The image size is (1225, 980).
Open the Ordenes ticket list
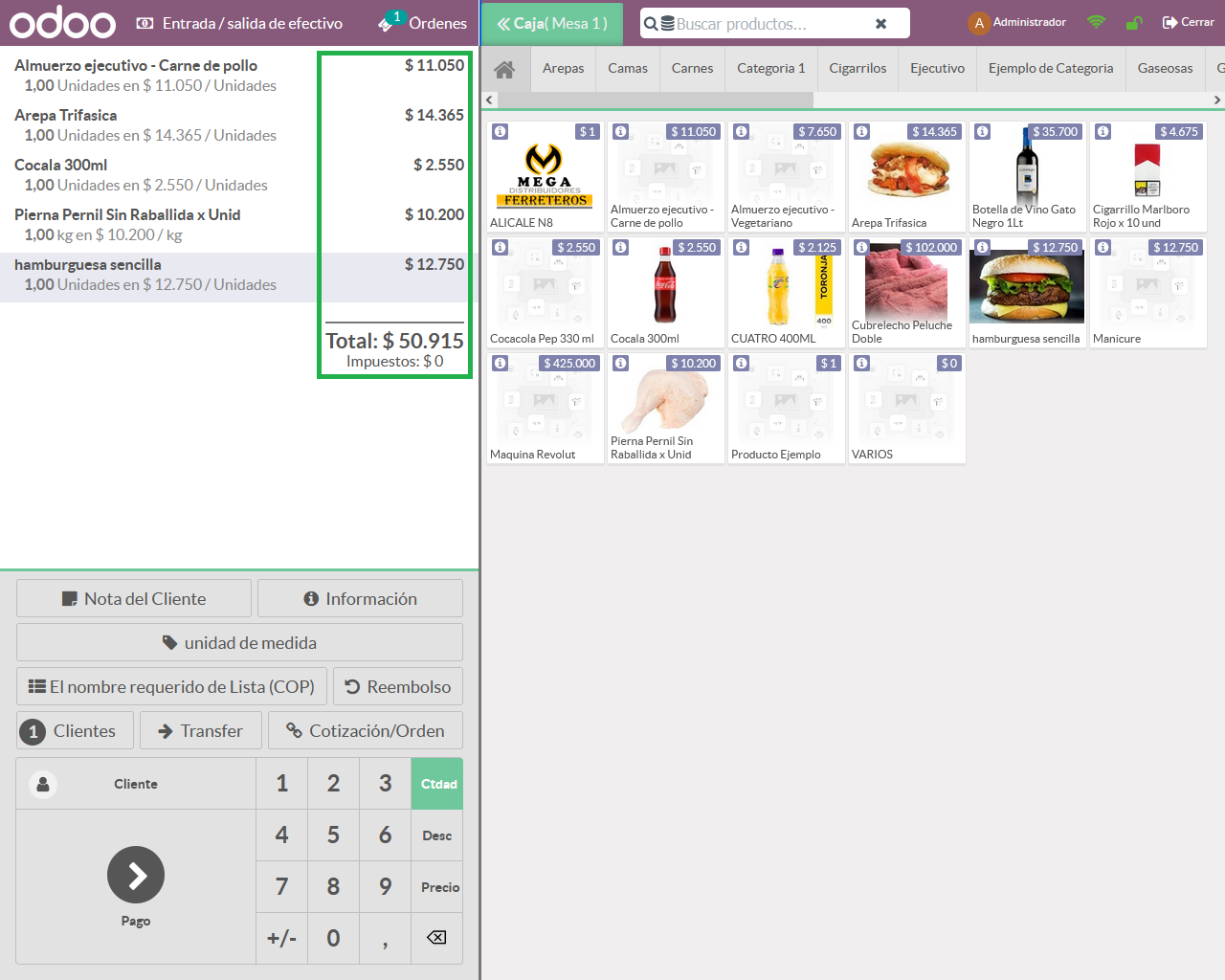pos(423,23)
